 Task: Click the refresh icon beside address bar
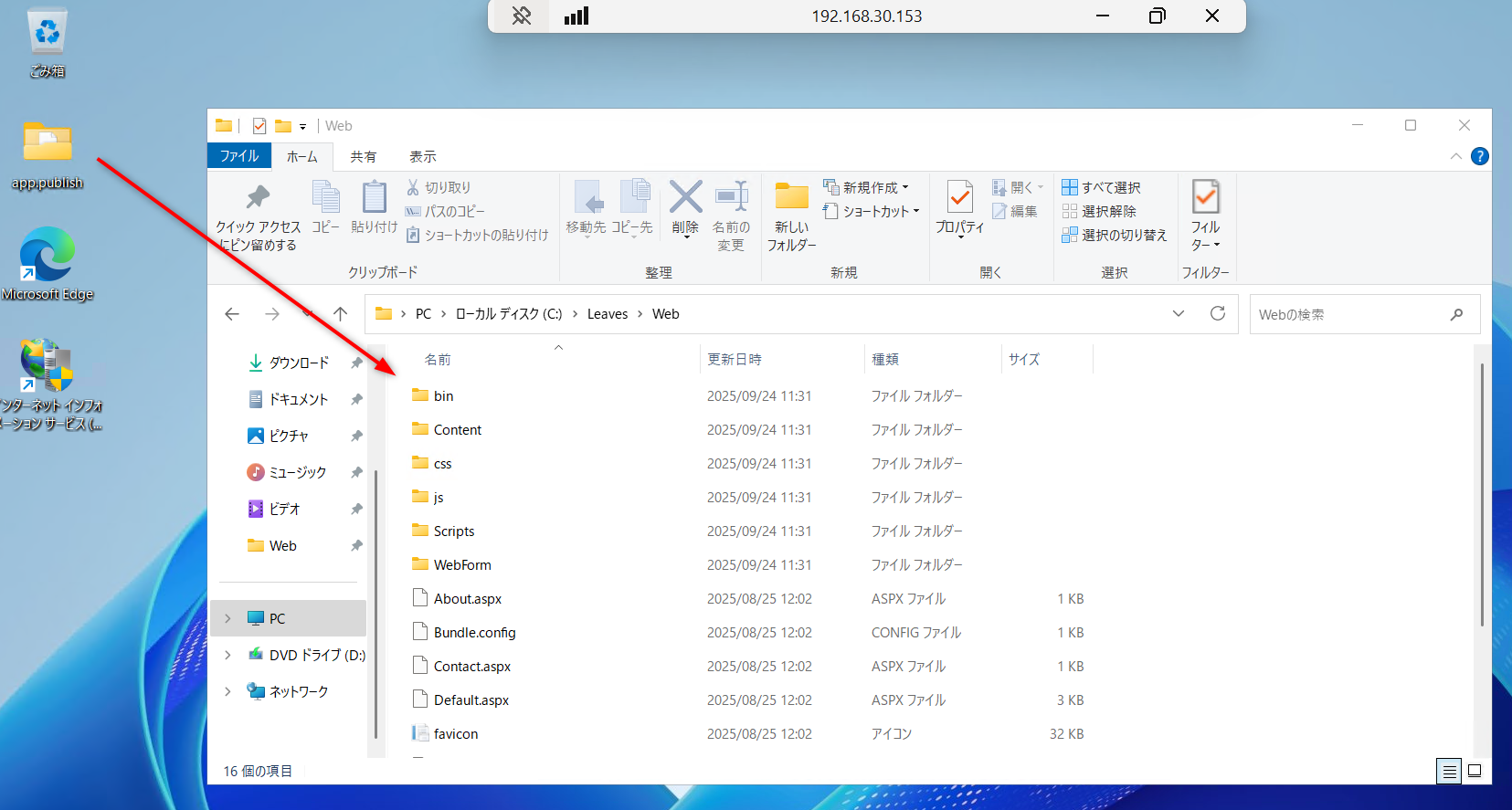click(1217, 313)
